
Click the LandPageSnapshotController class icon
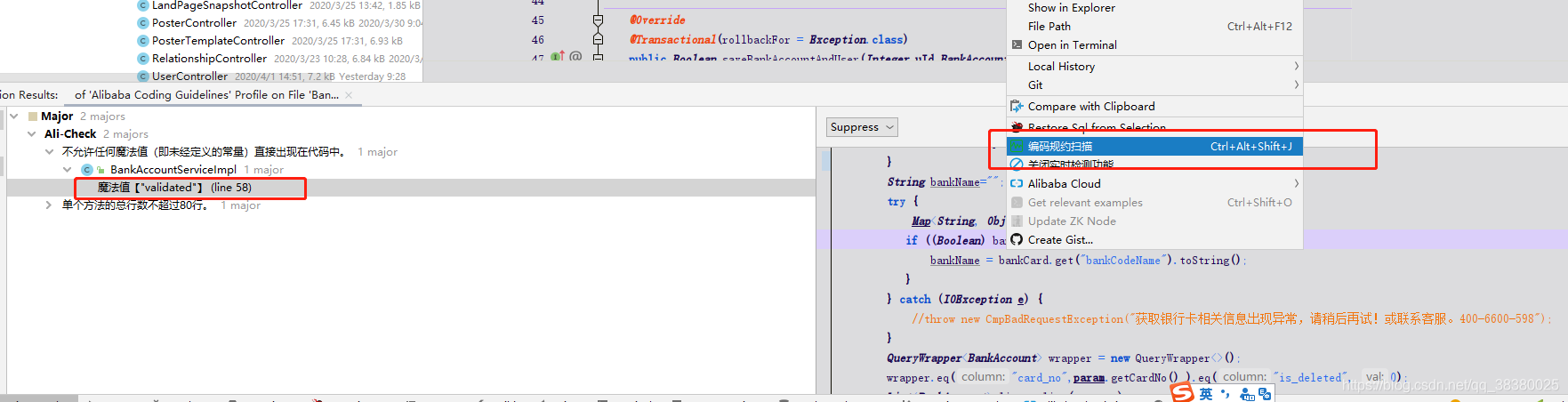pyautogui.click(x=142, y=5)
